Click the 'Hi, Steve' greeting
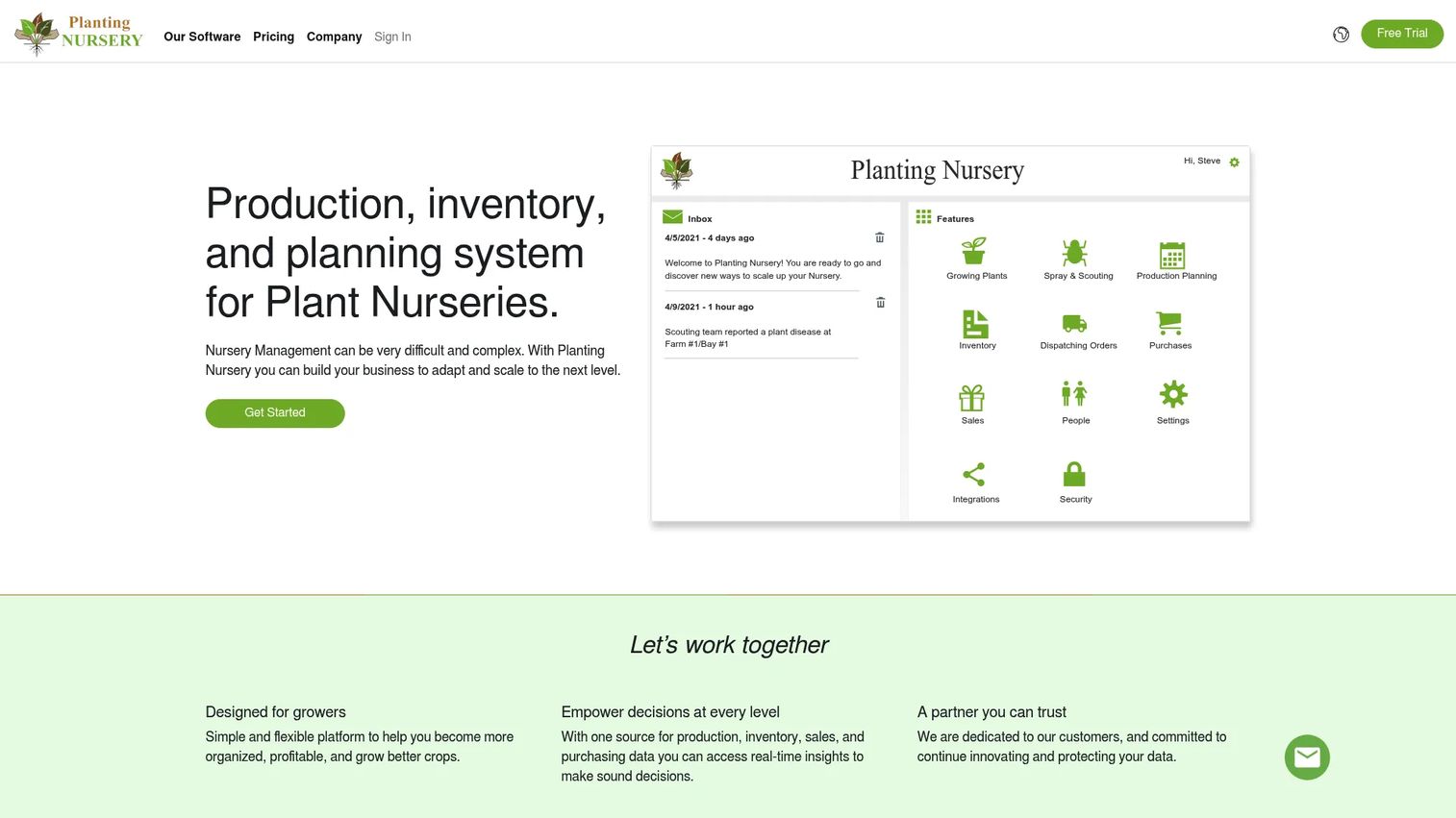Image resolution: width=1456 pixels, height=818 pixels. [1201, 161]
